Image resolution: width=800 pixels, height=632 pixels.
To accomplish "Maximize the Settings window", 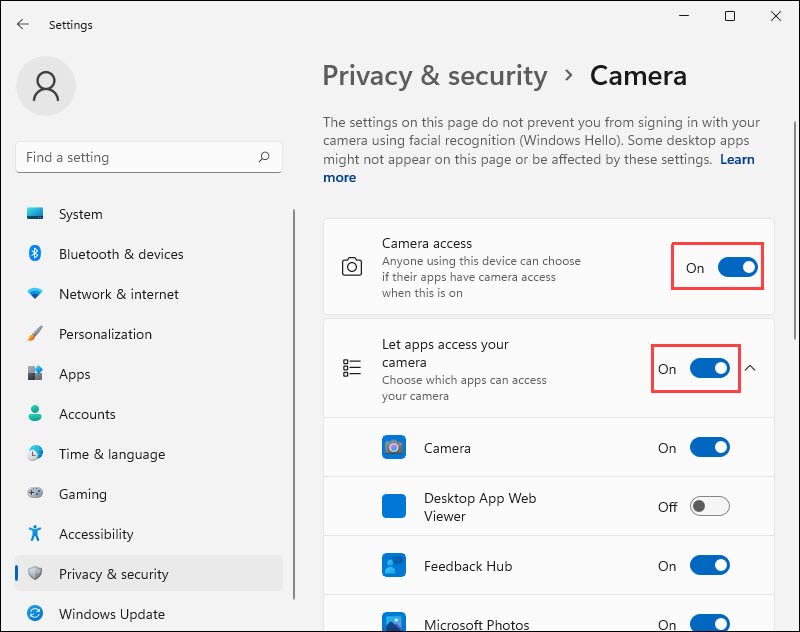I will [x=730, y=16].
